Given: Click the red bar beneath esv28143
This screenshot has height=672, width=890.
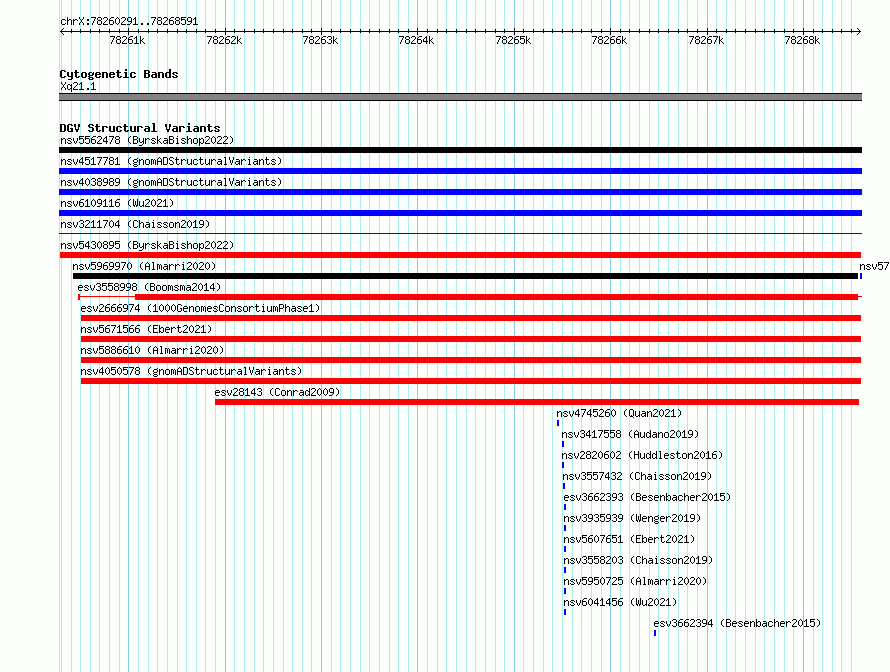Looking at the screenshot, I should pos(537,402).
